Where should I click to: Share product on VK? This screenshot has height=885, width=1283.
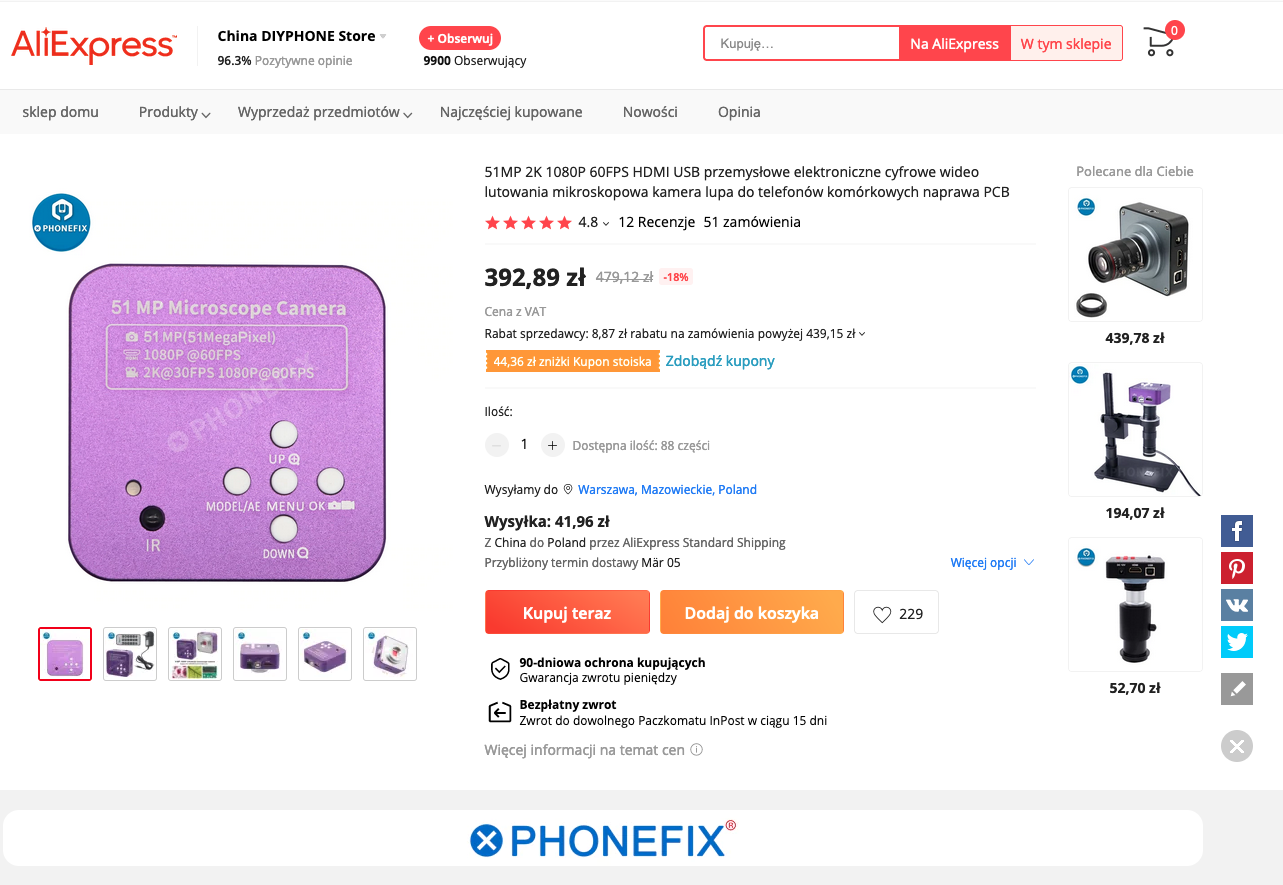[x=1237, y=605]
